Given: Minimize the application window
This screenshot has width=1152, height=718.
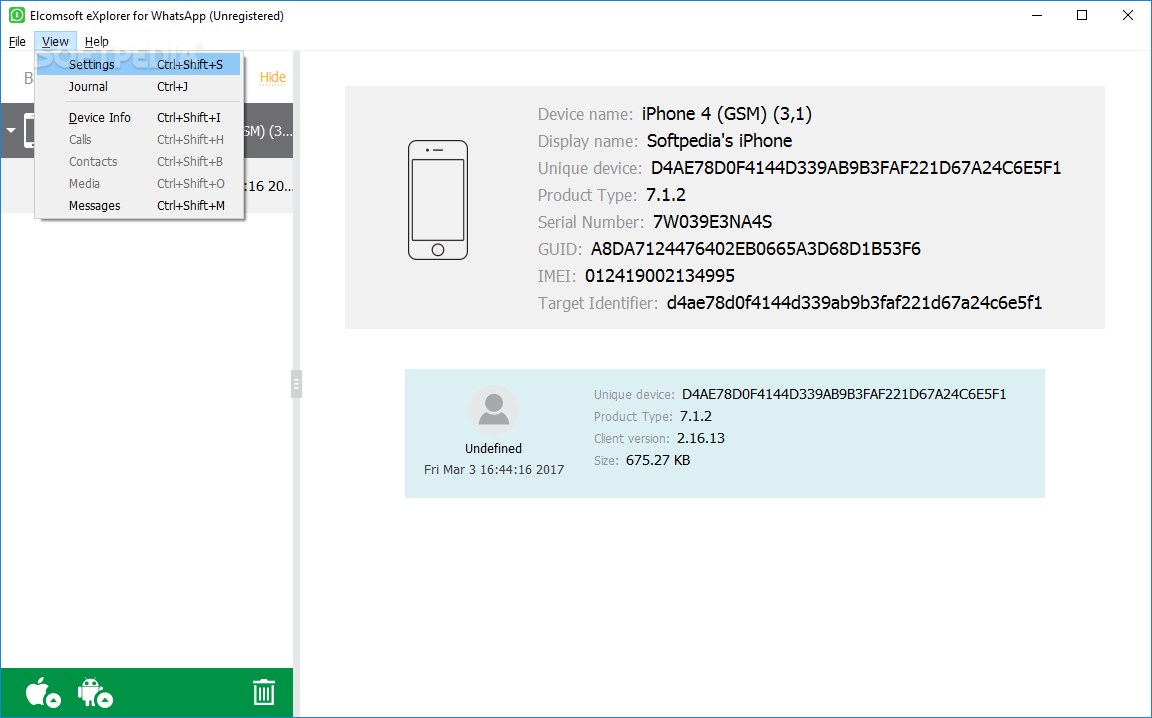Looking at the screenshot, I should pyautogui.click(x=1037, y=15).
